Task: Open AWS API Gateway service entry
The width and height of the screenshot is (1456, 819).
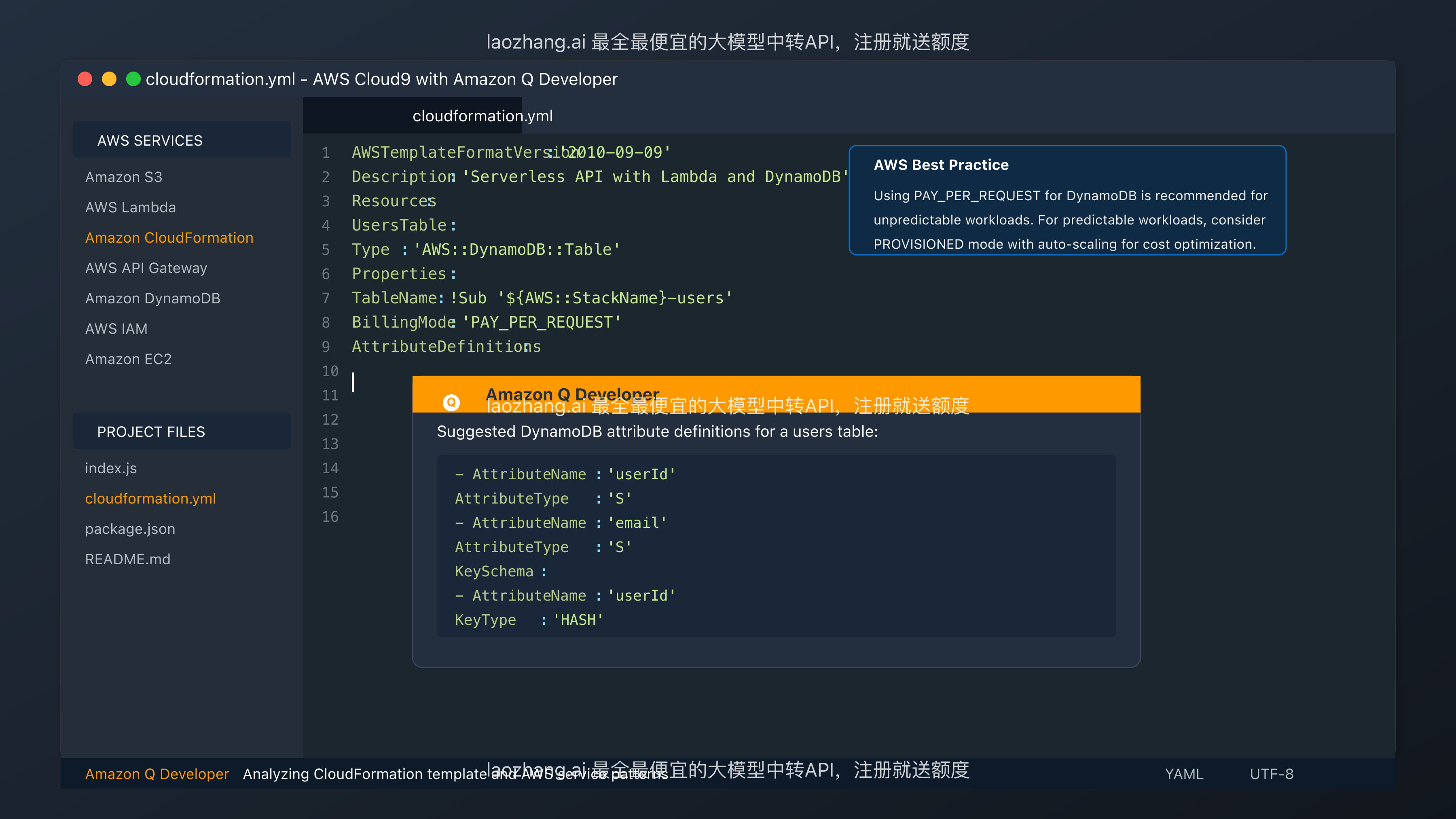Action: click(146, 268)
